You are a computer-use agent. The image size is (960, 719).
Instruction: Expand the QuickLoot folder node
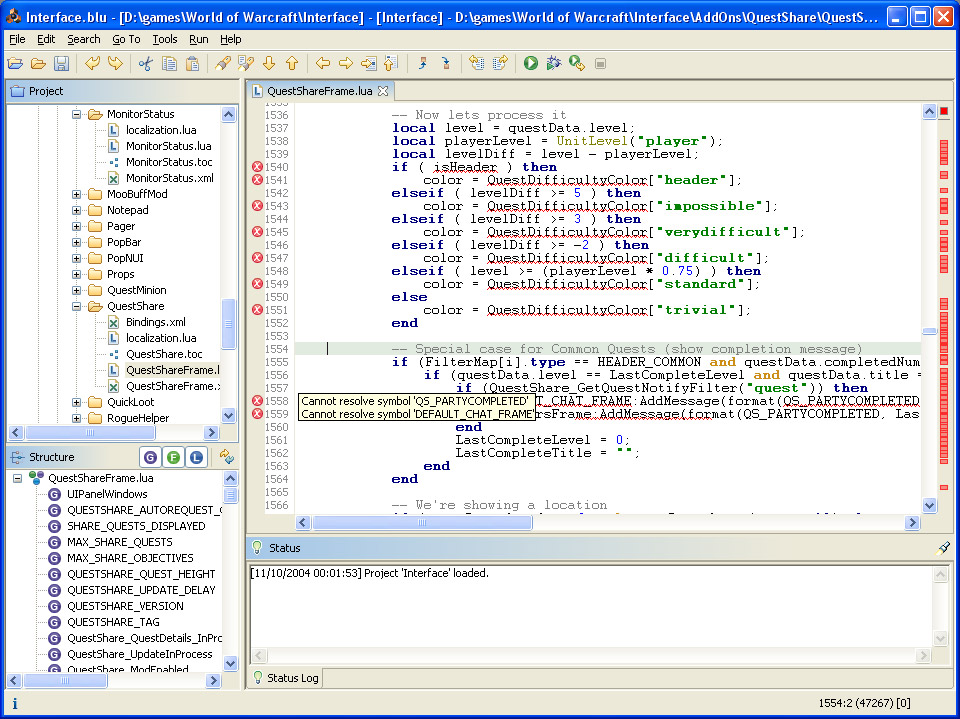click(x=77, y=403)
